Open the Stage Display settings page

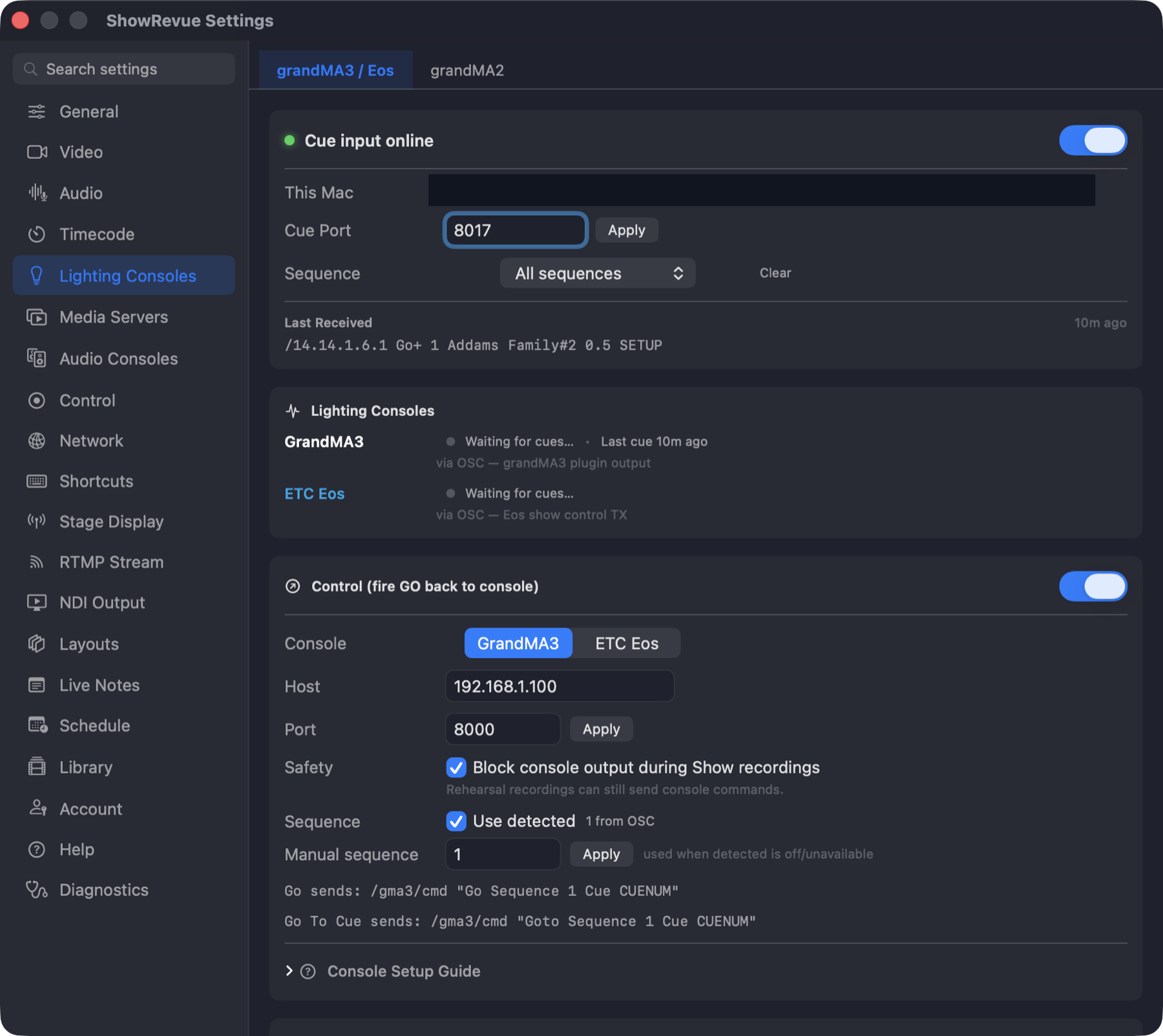[x=123, y=521]
